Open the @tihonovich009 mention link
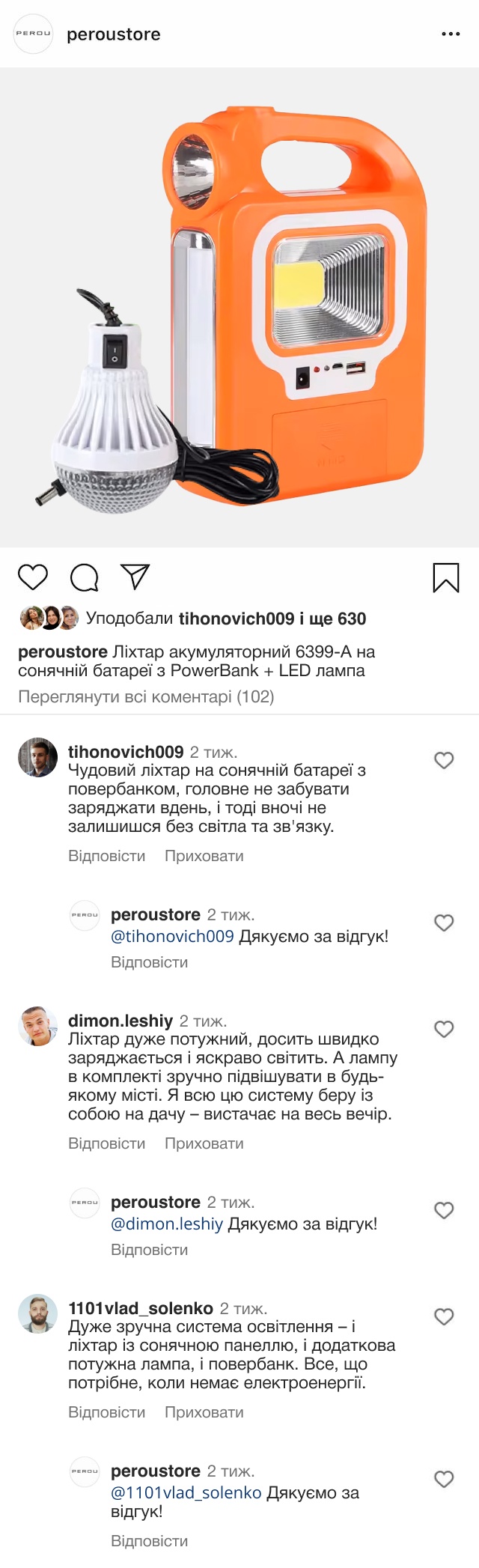Image resolution: width=479 pixels, height=1568 pixels. tap(172, 937)
